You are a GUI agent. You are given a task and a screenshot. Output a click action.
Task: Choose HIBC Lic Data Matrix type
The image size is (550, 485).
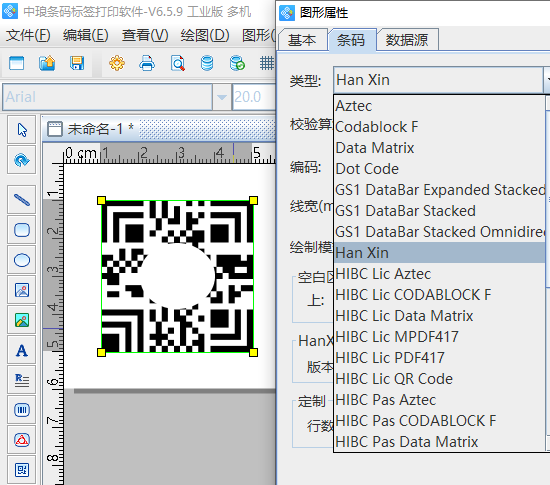[x=439, y=316]
